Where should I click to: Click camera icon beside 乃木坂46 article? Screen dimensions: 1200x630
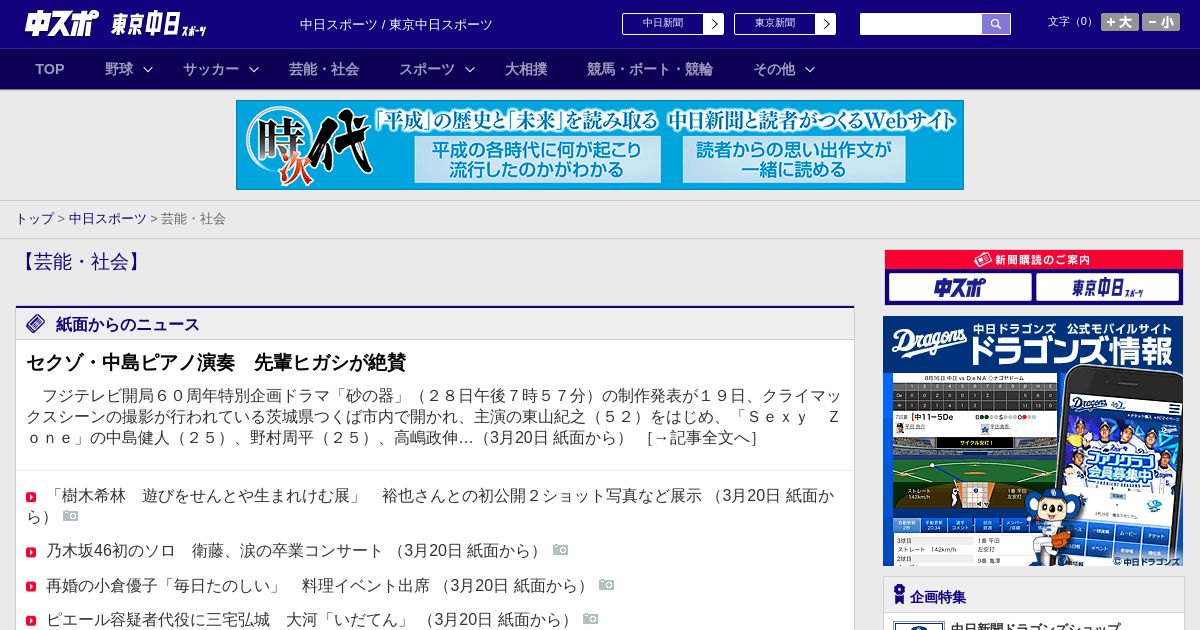pyautogui.click(x=560, y=550)
